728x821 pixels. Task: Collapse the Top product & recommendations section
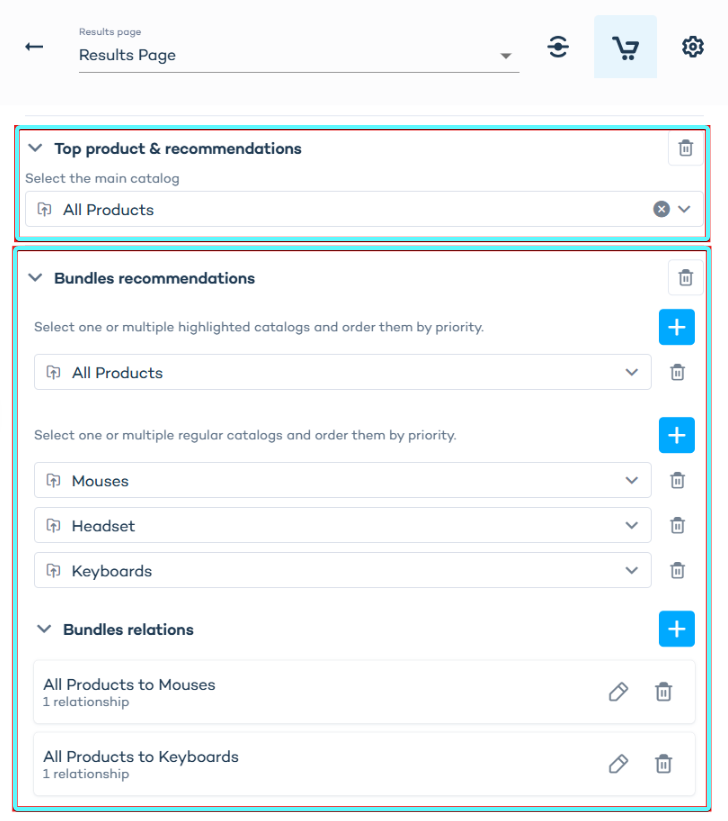point(35,148)
